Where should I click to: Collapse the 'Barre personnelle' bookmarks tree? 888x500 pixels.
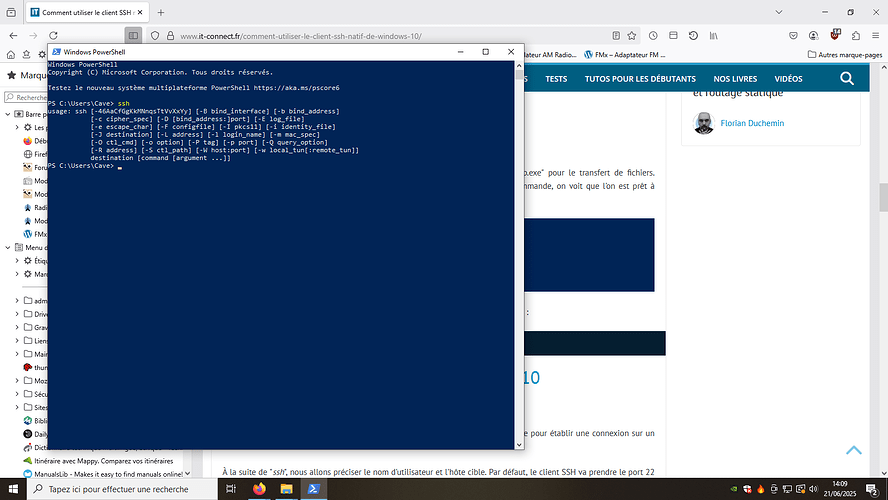(x=8, y=114)
